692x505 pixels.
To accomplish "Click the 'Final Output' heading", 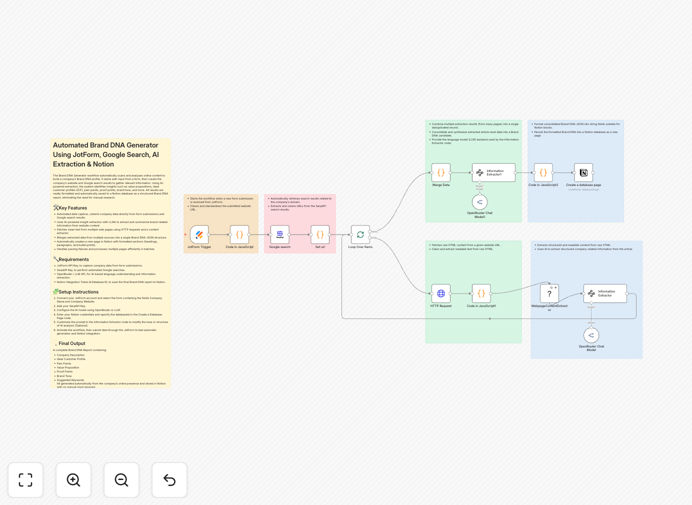I will (72, 343).
